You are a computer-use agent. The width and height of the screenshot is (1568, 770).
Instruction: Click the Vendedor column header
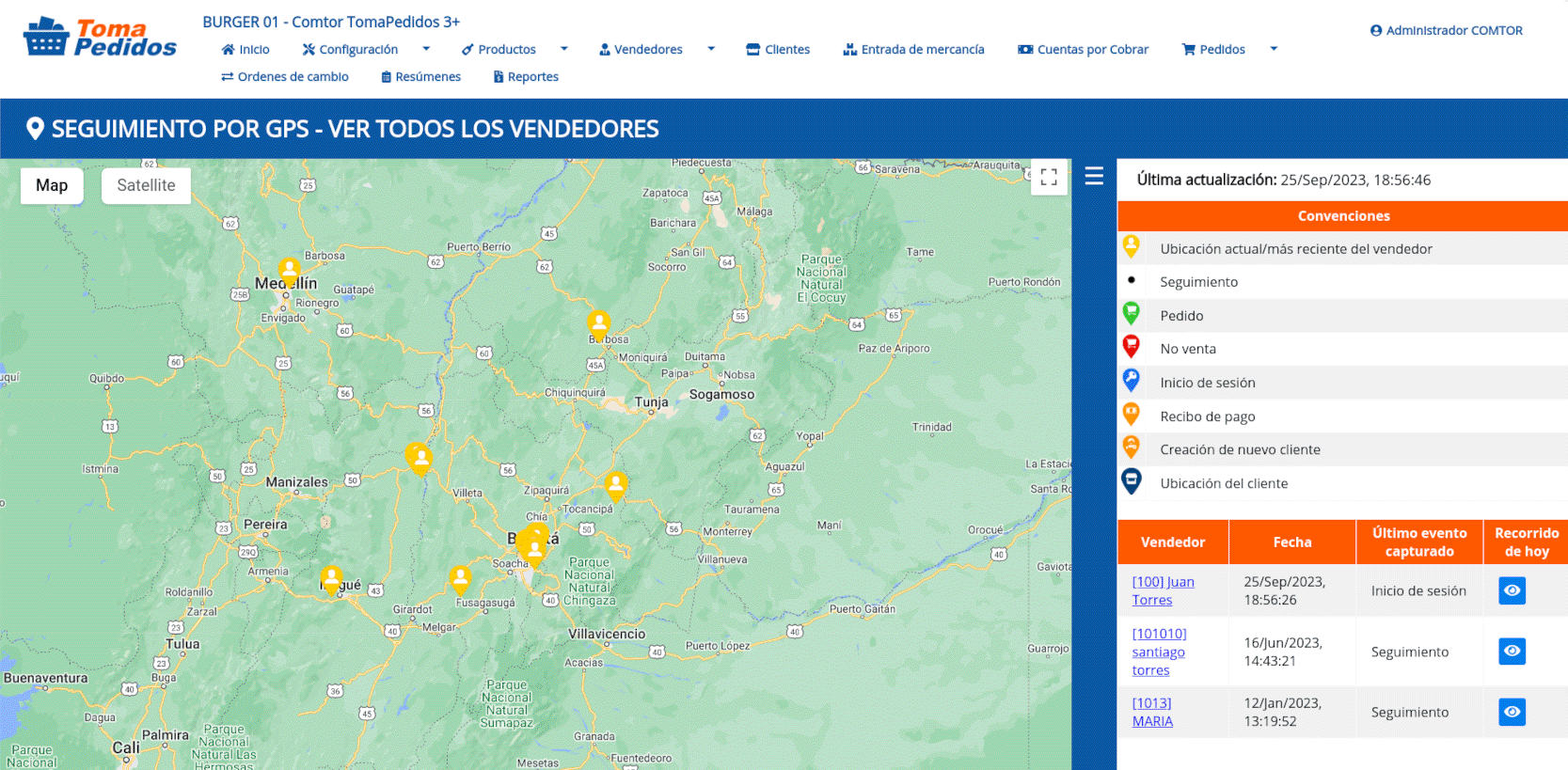click(1173, 542)
